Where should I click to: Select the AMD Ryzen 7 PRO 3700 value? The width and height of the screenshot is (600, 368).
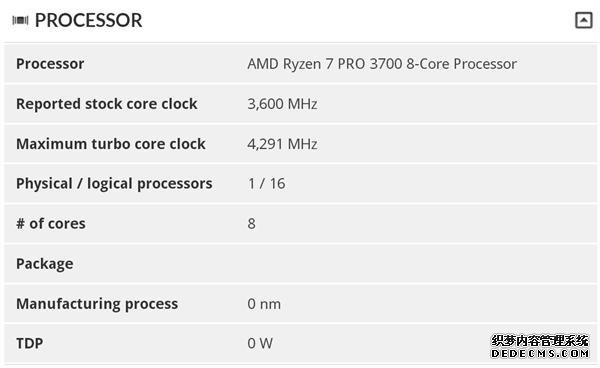(382, 64)
